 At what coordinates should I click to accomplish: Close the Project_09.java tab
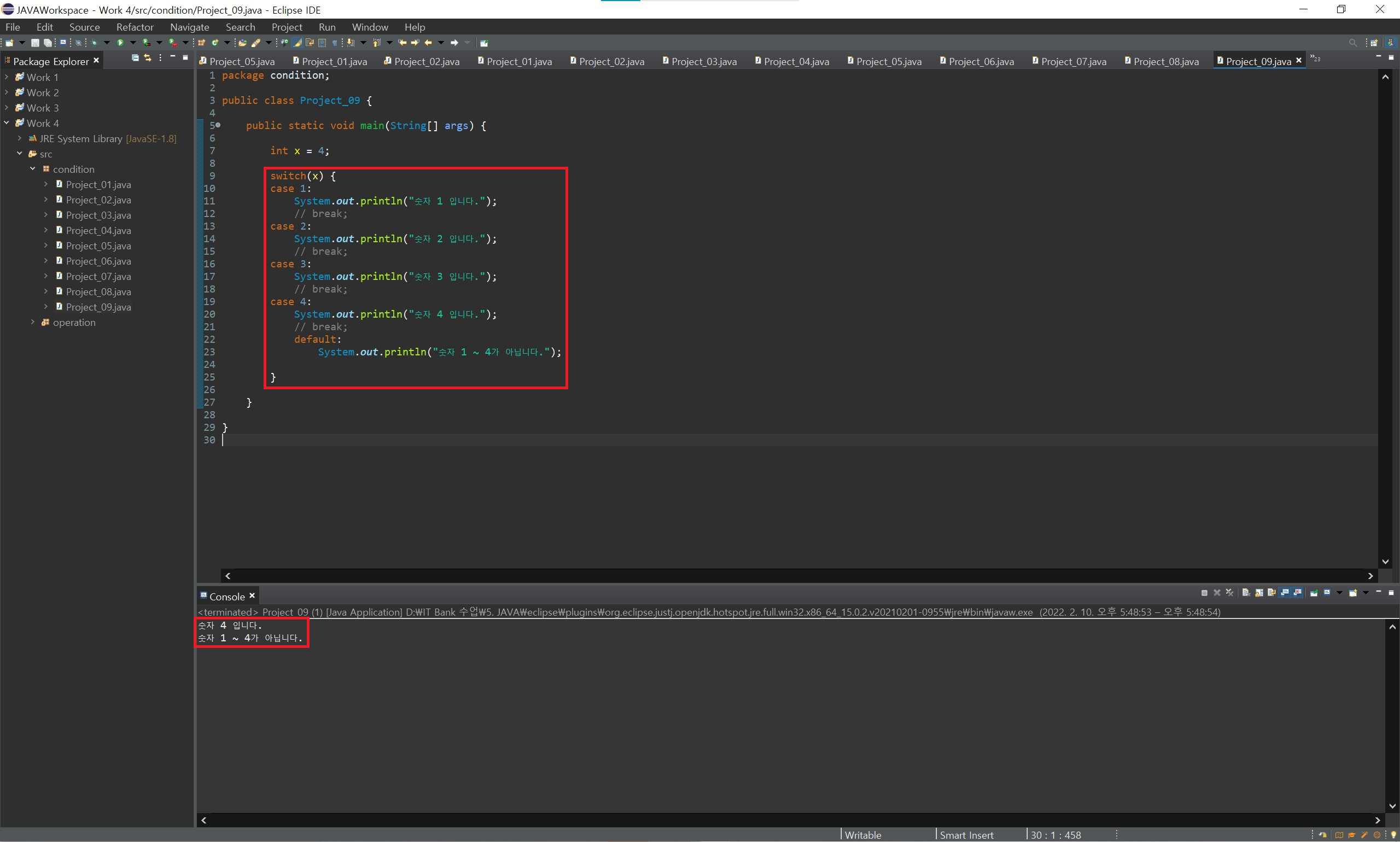click(1298, 60)
